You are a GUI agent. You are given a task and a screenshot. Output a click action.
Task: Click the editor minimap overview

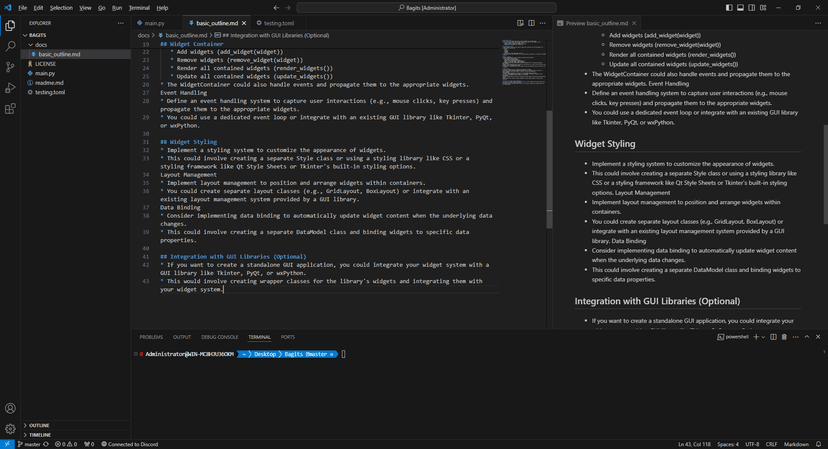523,62
